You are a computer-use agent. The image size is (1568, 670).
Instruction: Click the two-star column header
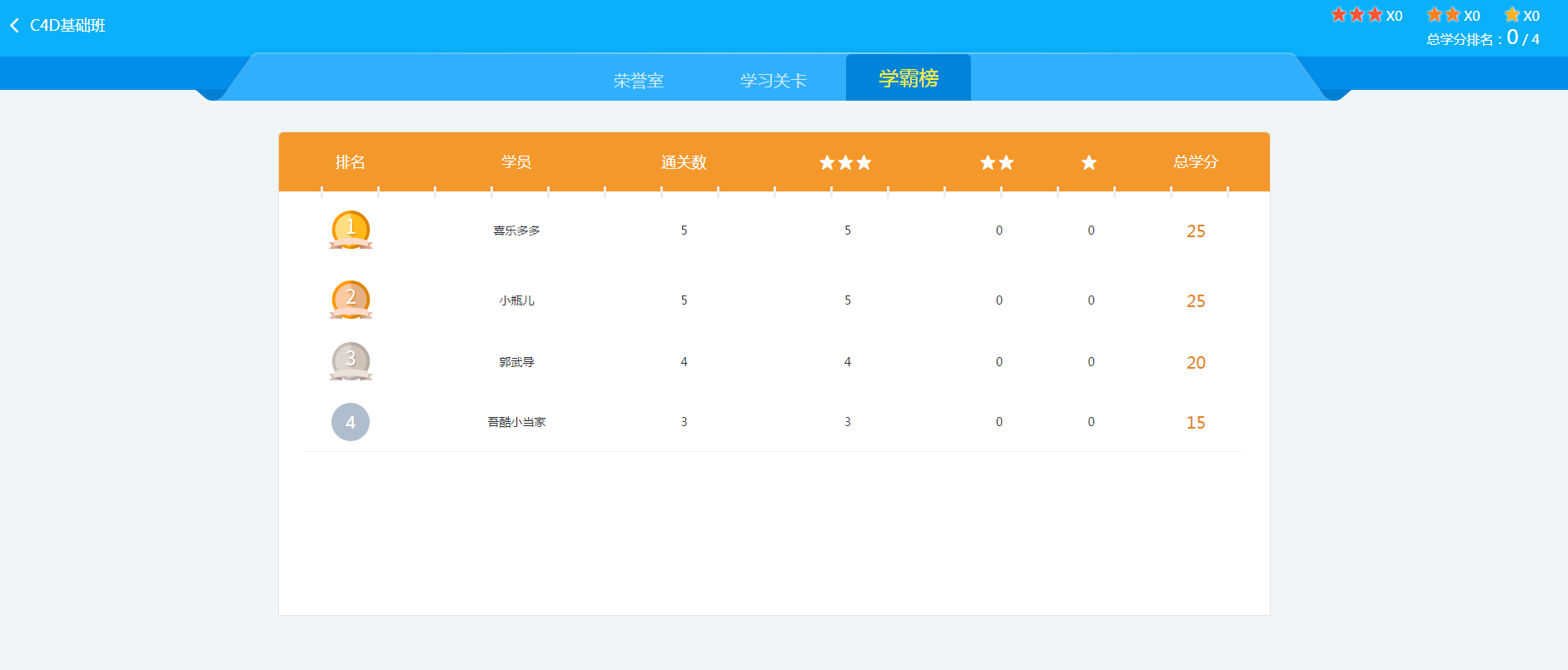click(997, 162)
